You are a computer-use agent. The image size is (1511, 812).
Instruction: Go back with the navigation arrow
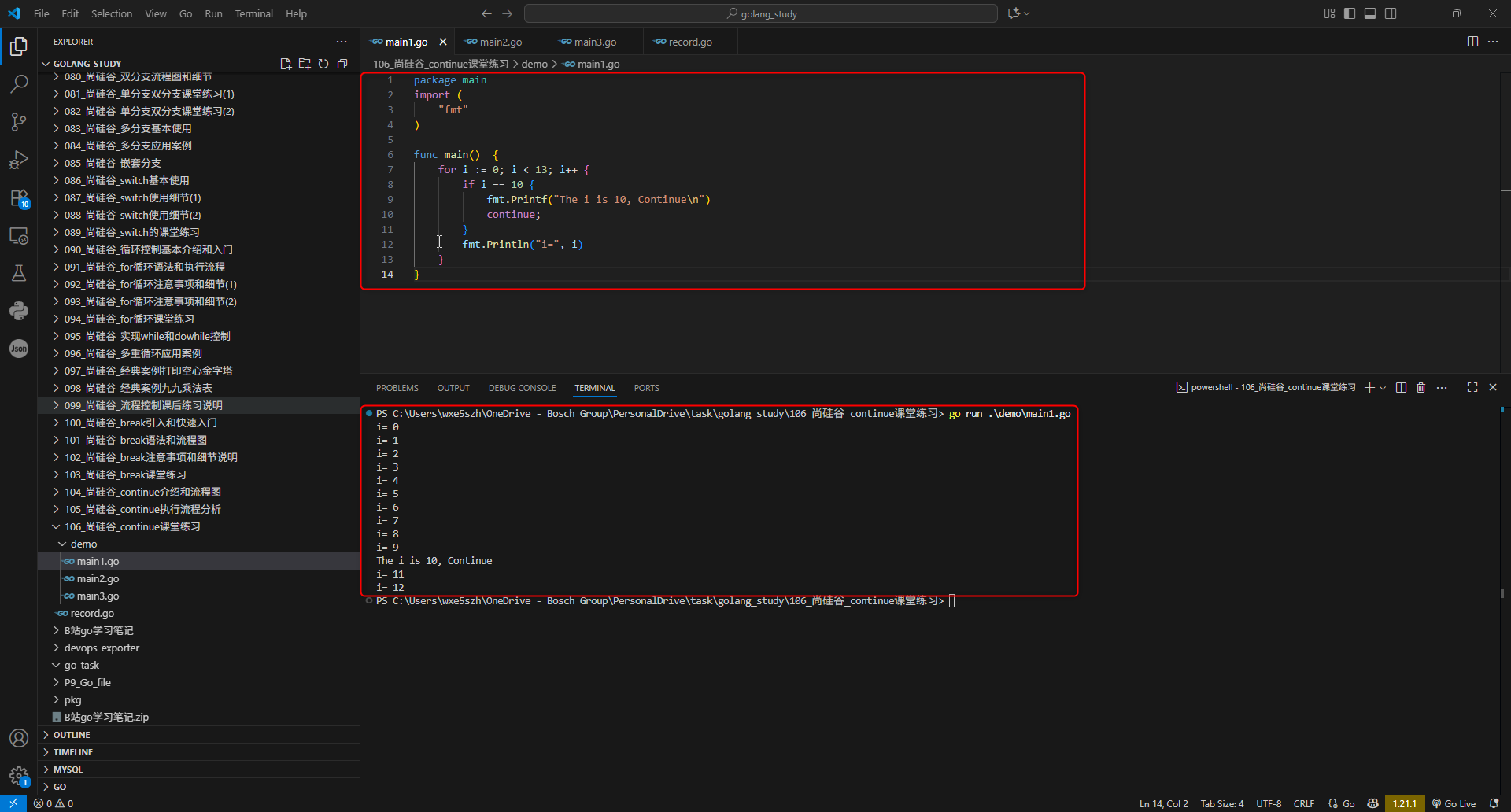click(x=486, y=13)
